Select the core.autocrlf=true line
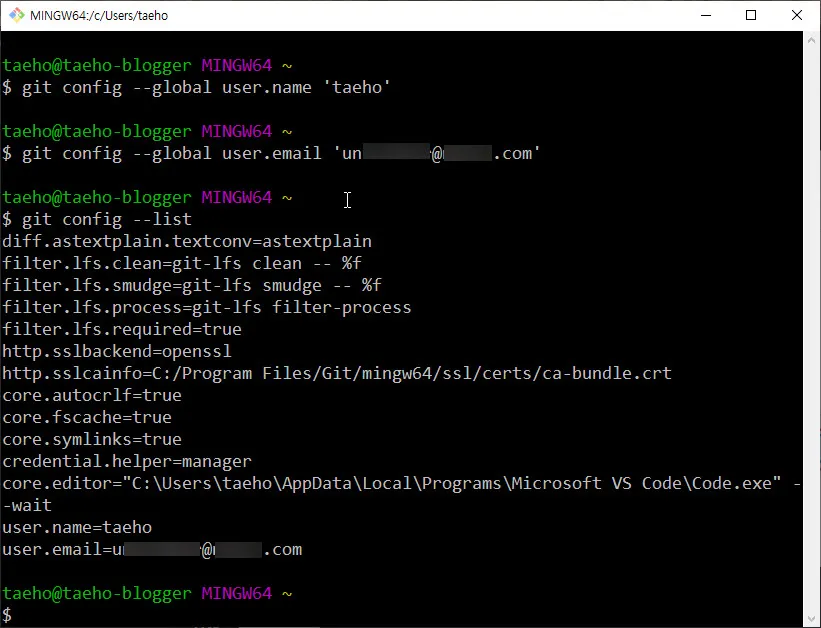The image size is (821, 628). tap(90, 395)
